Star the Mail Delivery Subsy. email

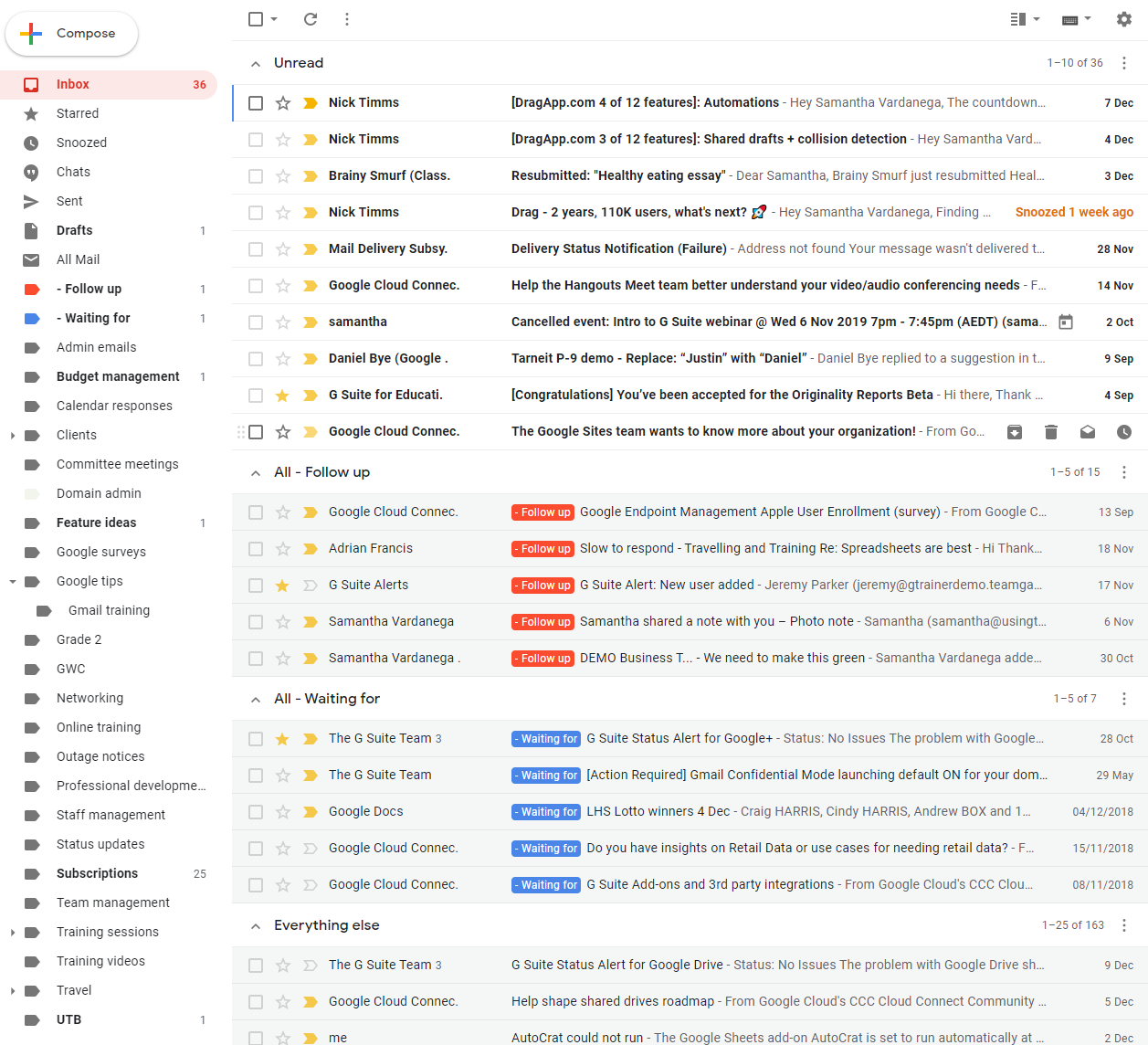283,249
